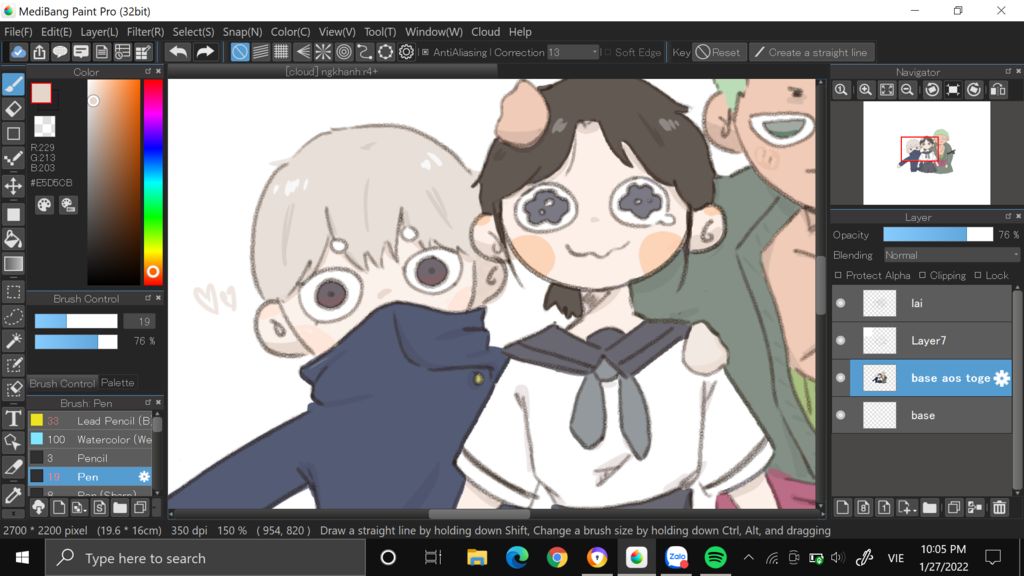Select the Eraser tool
Viewport: 1024px width, 576px height.
pyautogui.click(x=13, y=109)
